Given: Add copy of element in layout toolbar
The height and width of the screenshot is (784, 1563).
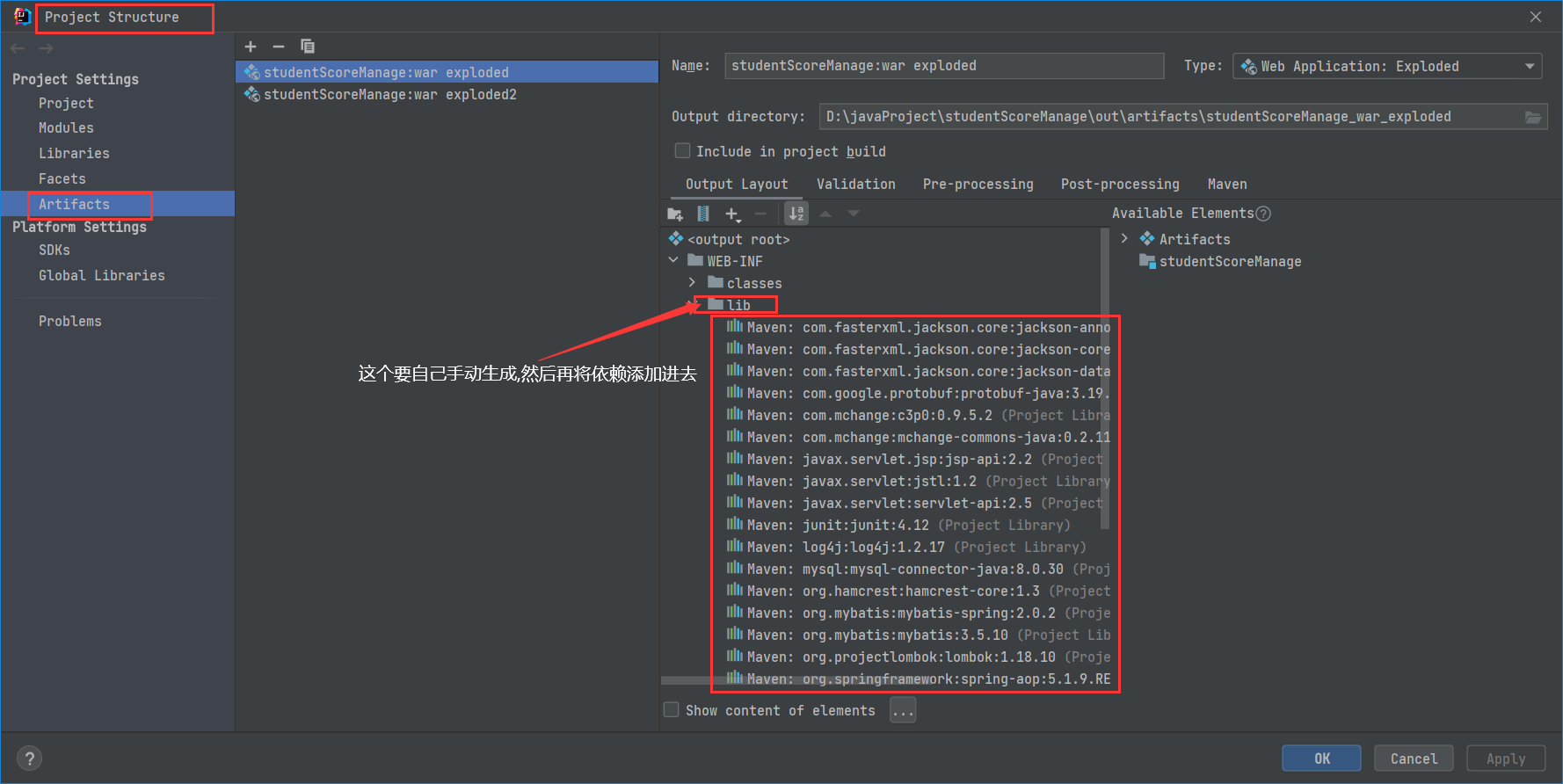Looking at the screenshot, I should (732, 214).
